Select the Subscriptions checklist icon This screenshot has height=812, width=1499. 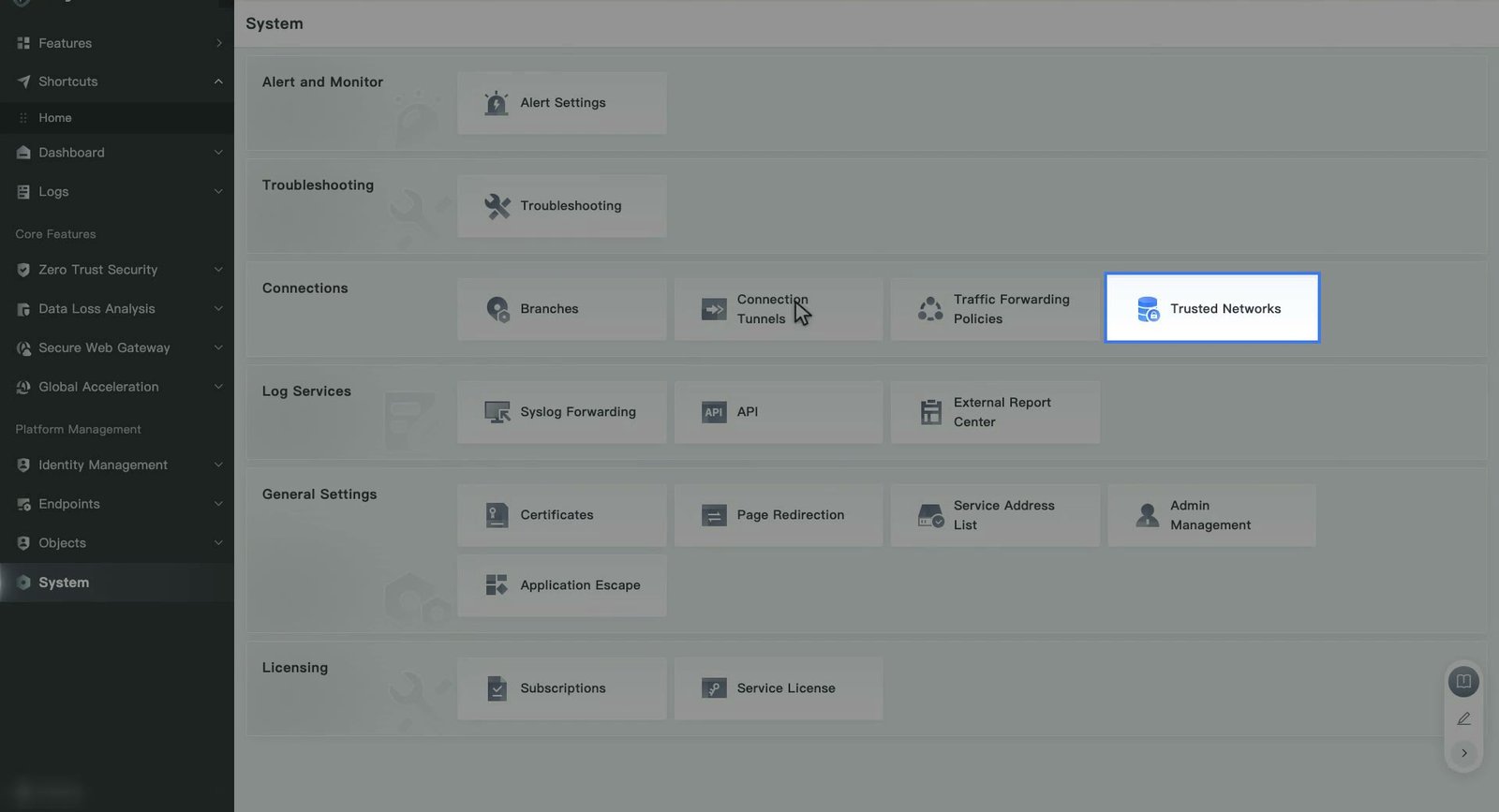497,688
